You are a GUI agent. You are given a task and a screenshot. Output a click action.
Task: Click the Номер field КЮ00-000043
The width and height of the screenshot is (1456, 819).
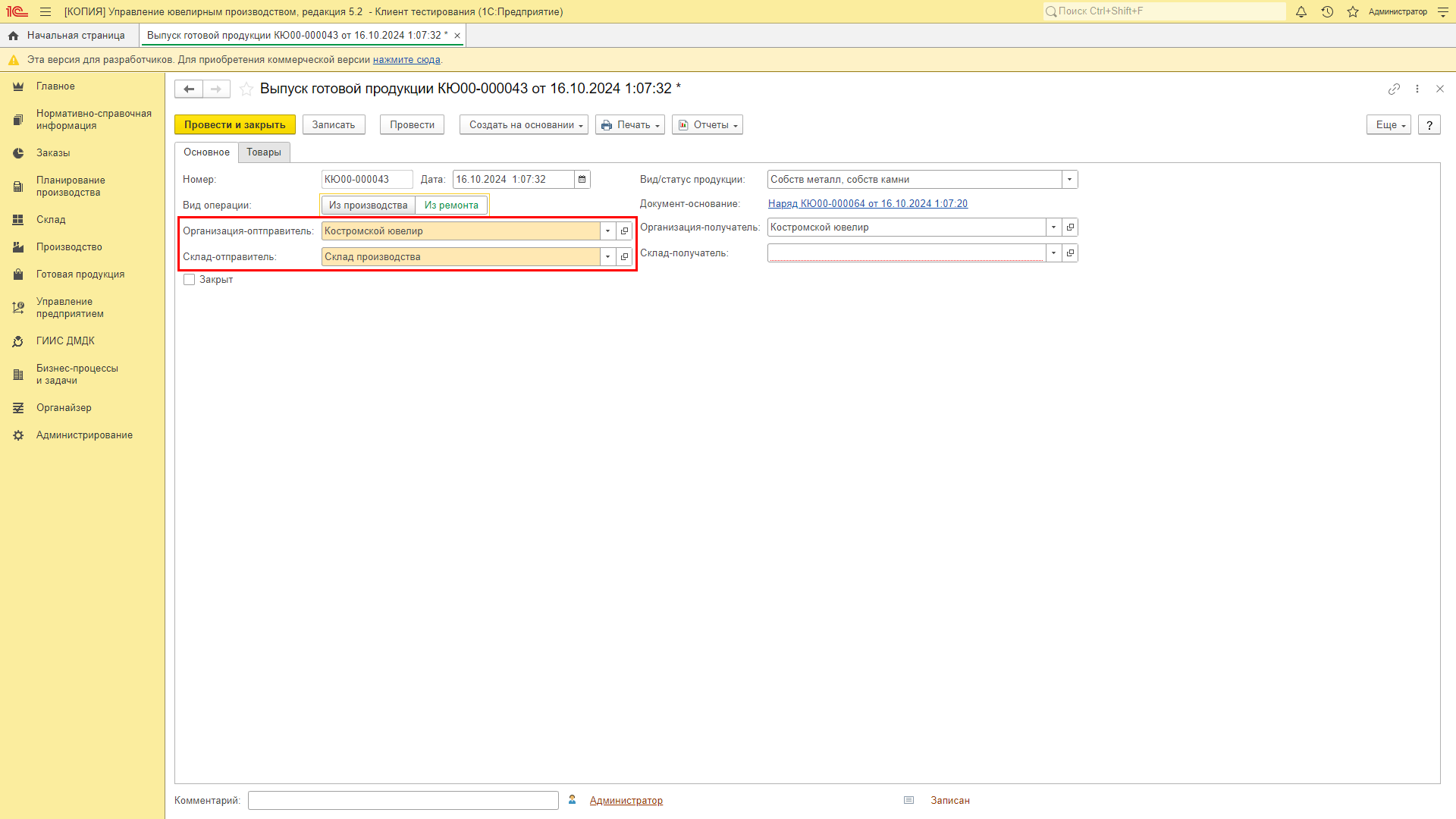tap(367, 180)
